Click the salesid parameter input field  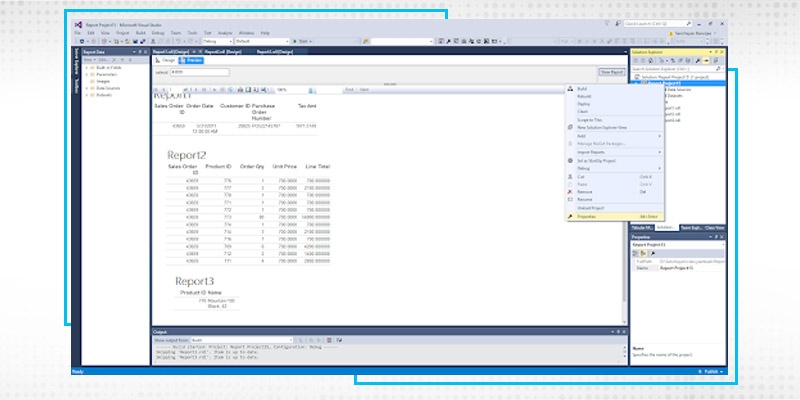point(200,72)
